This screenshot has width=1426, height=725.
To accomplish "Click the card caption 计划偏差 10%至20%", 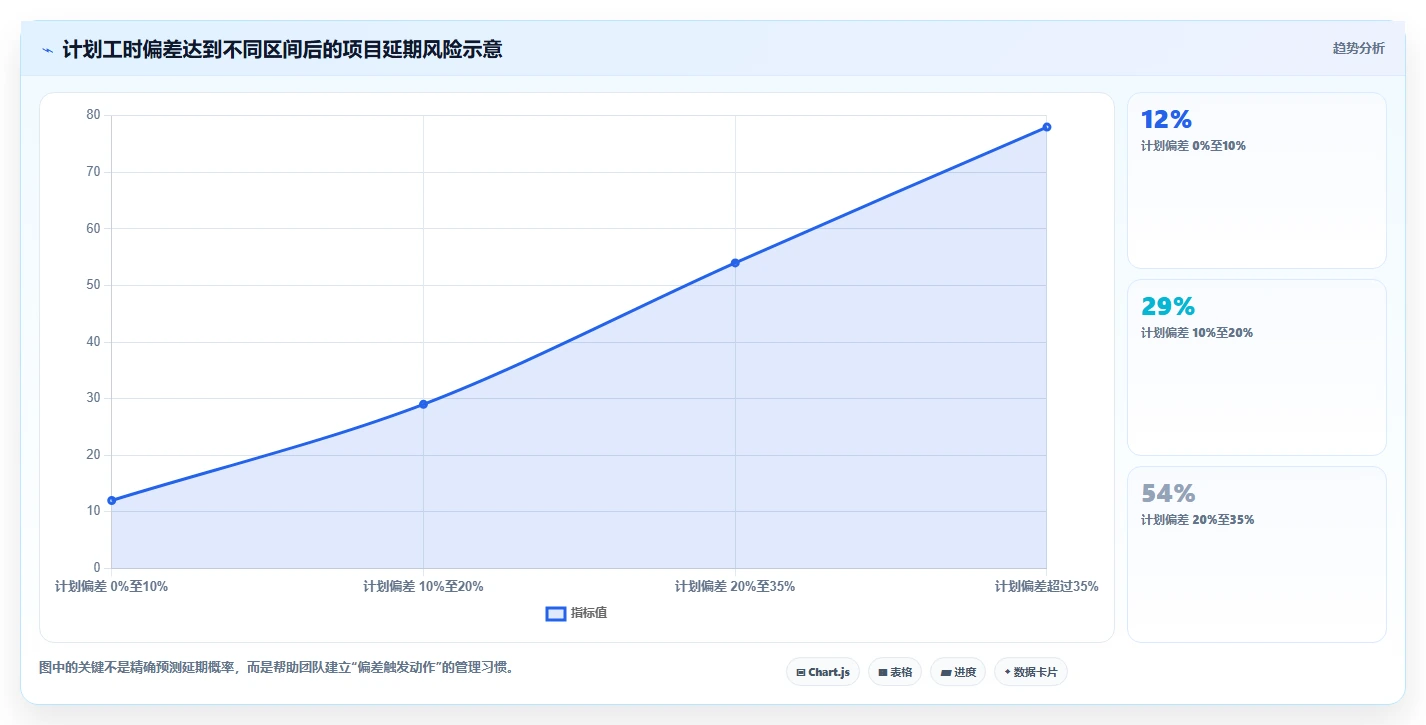I will pyautogui.click(x=1197, y=333).
